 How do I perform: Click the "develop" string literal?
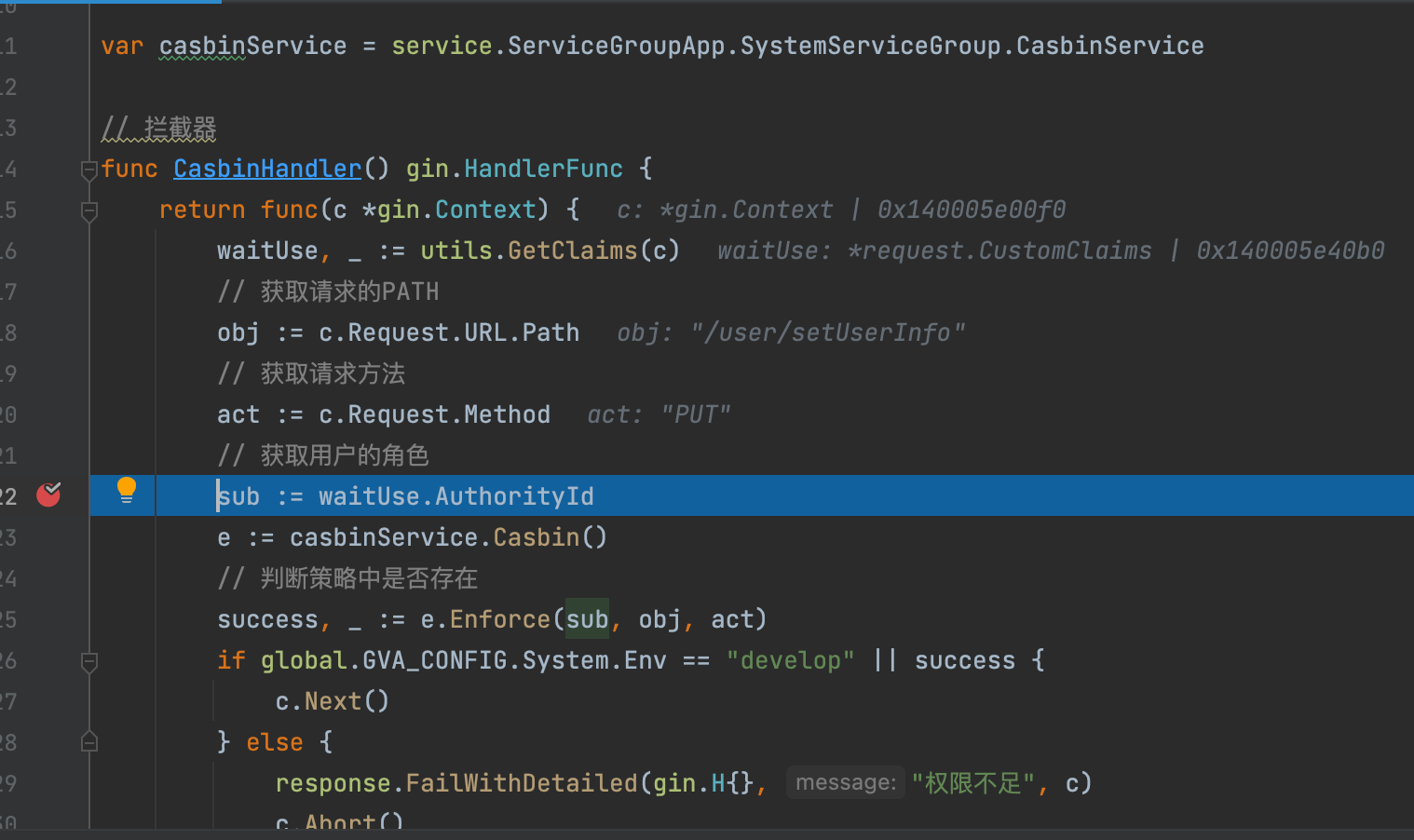790,660
